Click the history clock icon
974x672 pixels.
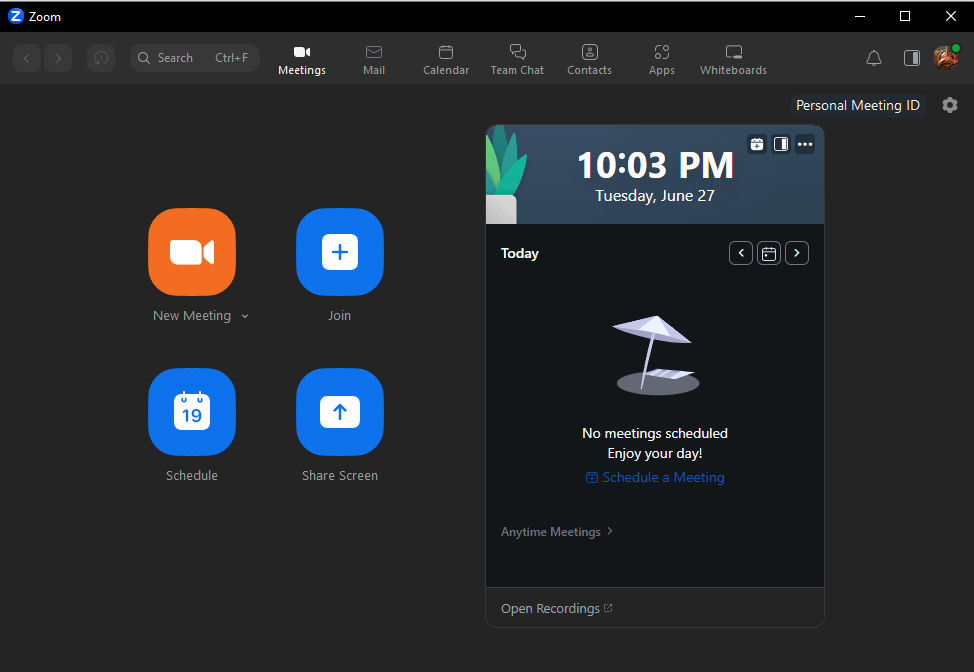[x=101, y=58]
